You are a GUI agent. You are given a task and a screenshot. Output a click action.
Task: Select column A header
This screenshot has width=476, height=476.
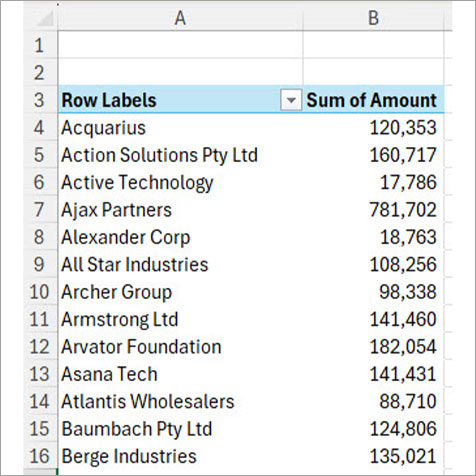(180, 18)
